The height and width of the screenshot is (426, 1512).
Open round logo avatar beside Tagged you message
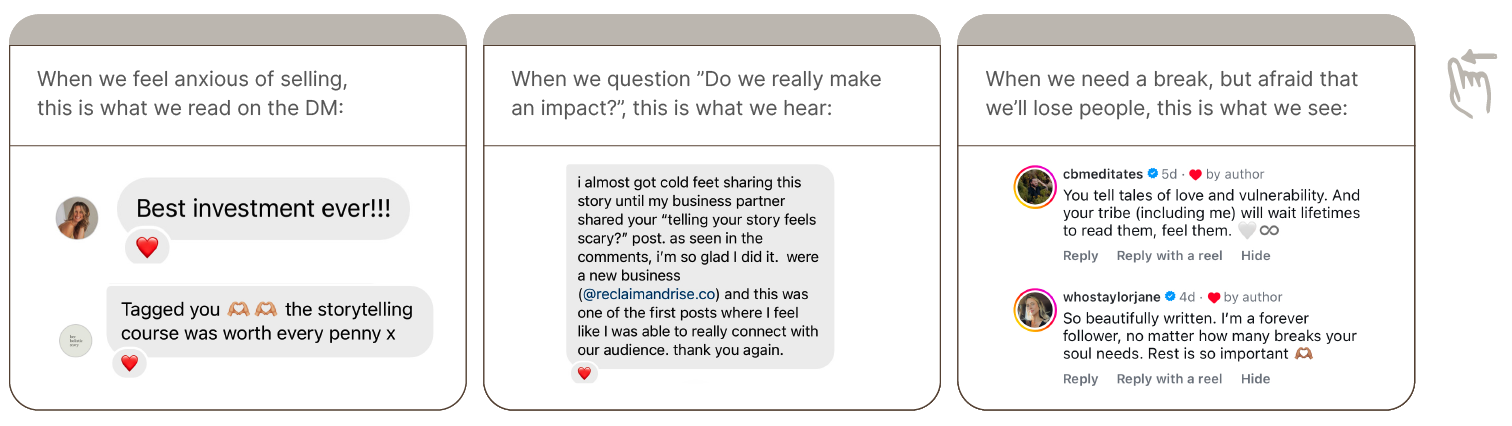pyautogui.click(x=76, y=341)
